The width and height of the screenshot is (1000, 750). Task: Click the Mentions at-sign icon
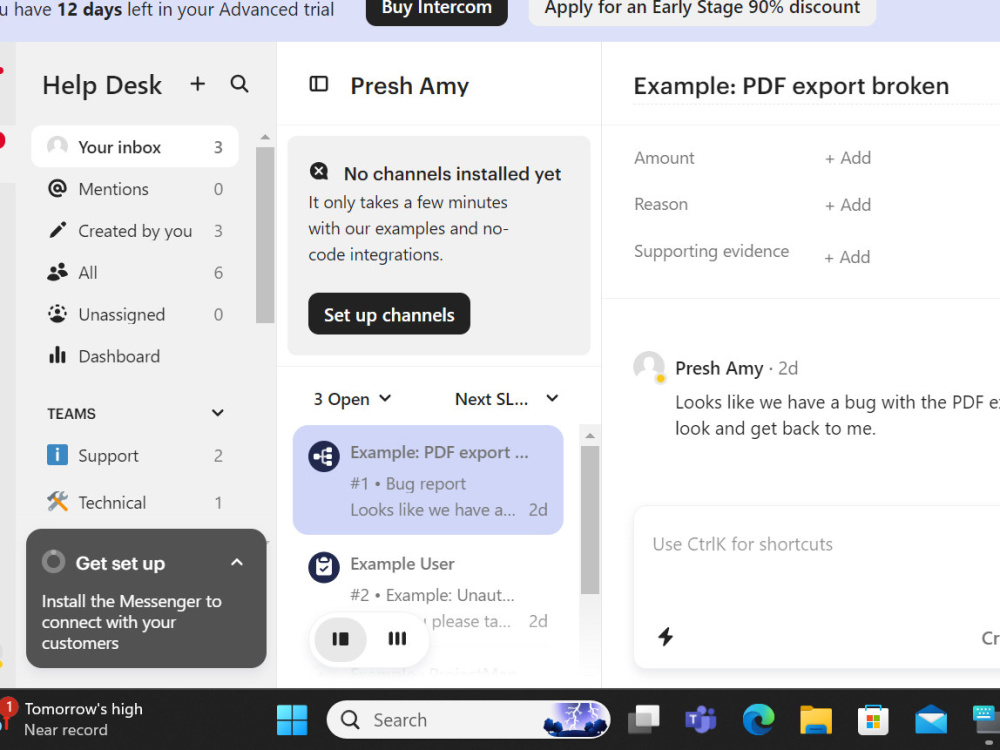pyautogui.click(x=57, y=189)
